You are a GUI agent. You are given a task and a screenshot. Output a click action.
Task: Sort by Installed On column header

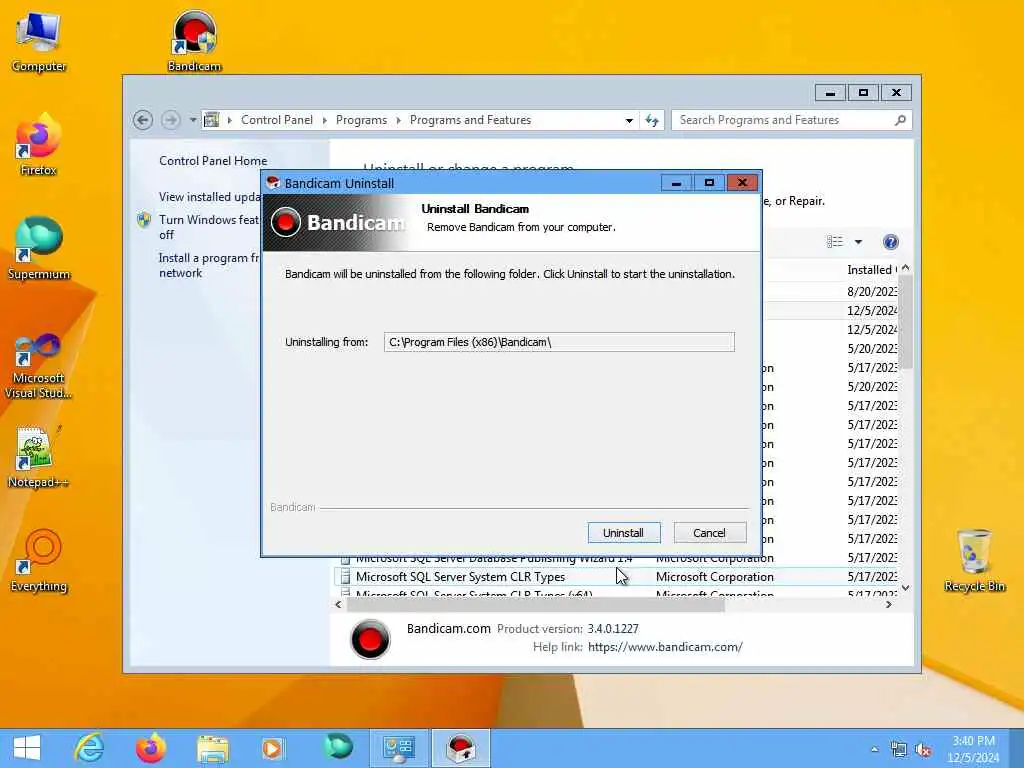872,270
